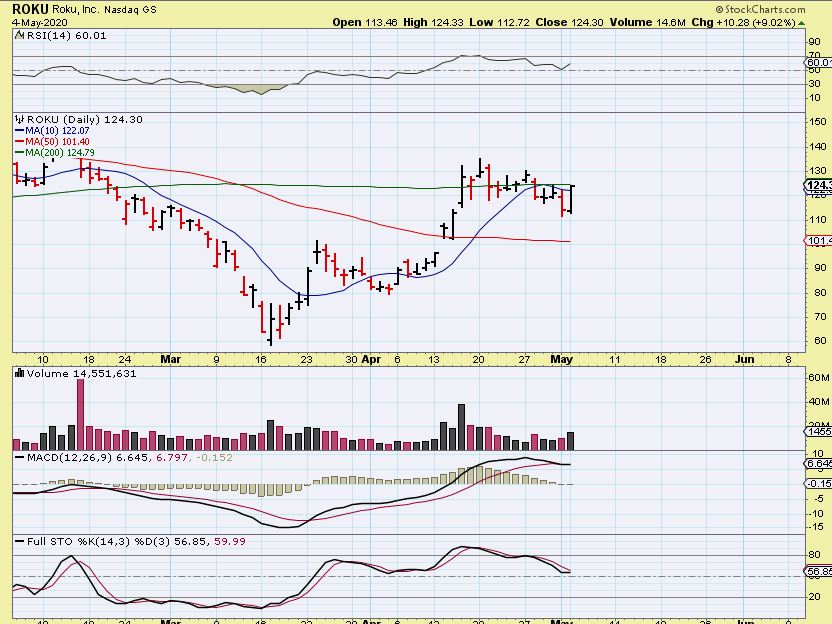Click the '4-May-2020' chart date
Screen dimensions: 832x624
pos(40,23)
